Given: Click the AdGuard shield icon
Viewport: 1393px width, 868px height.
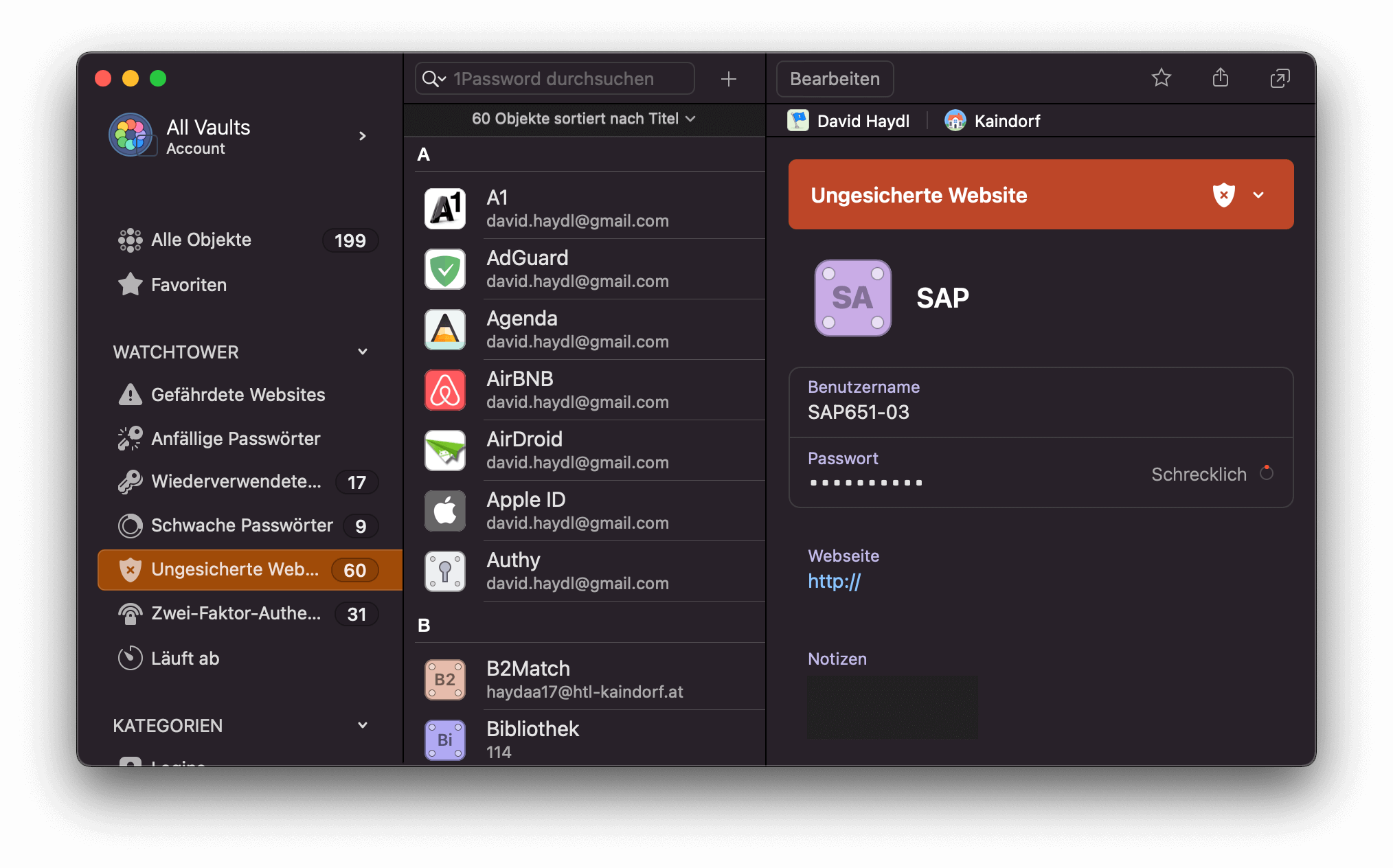Looking at the screenshot, I should (445, 269).
